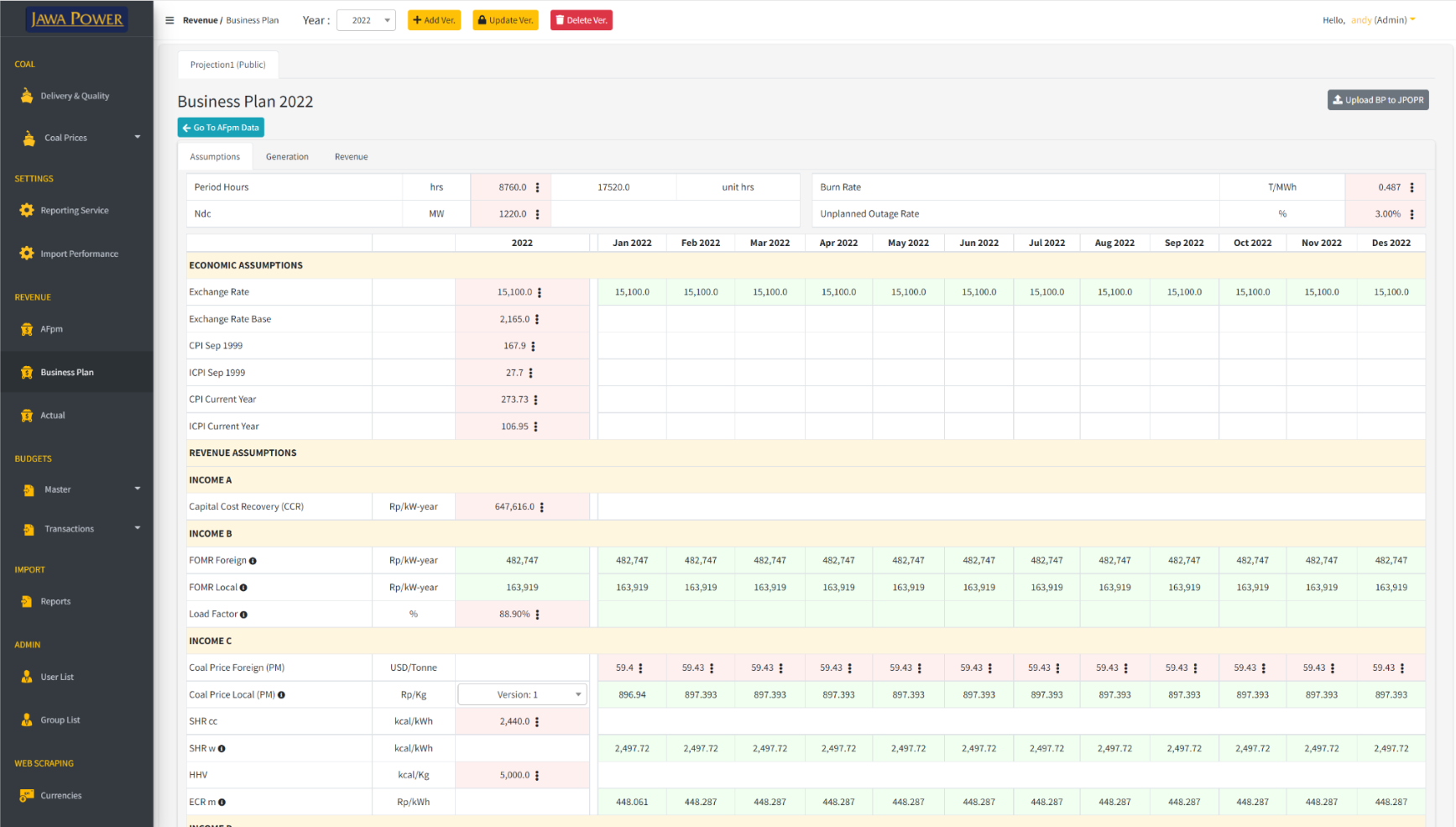Click the Update Ver. button
The image size is (1456, 827).
click(x=505, y=20)
